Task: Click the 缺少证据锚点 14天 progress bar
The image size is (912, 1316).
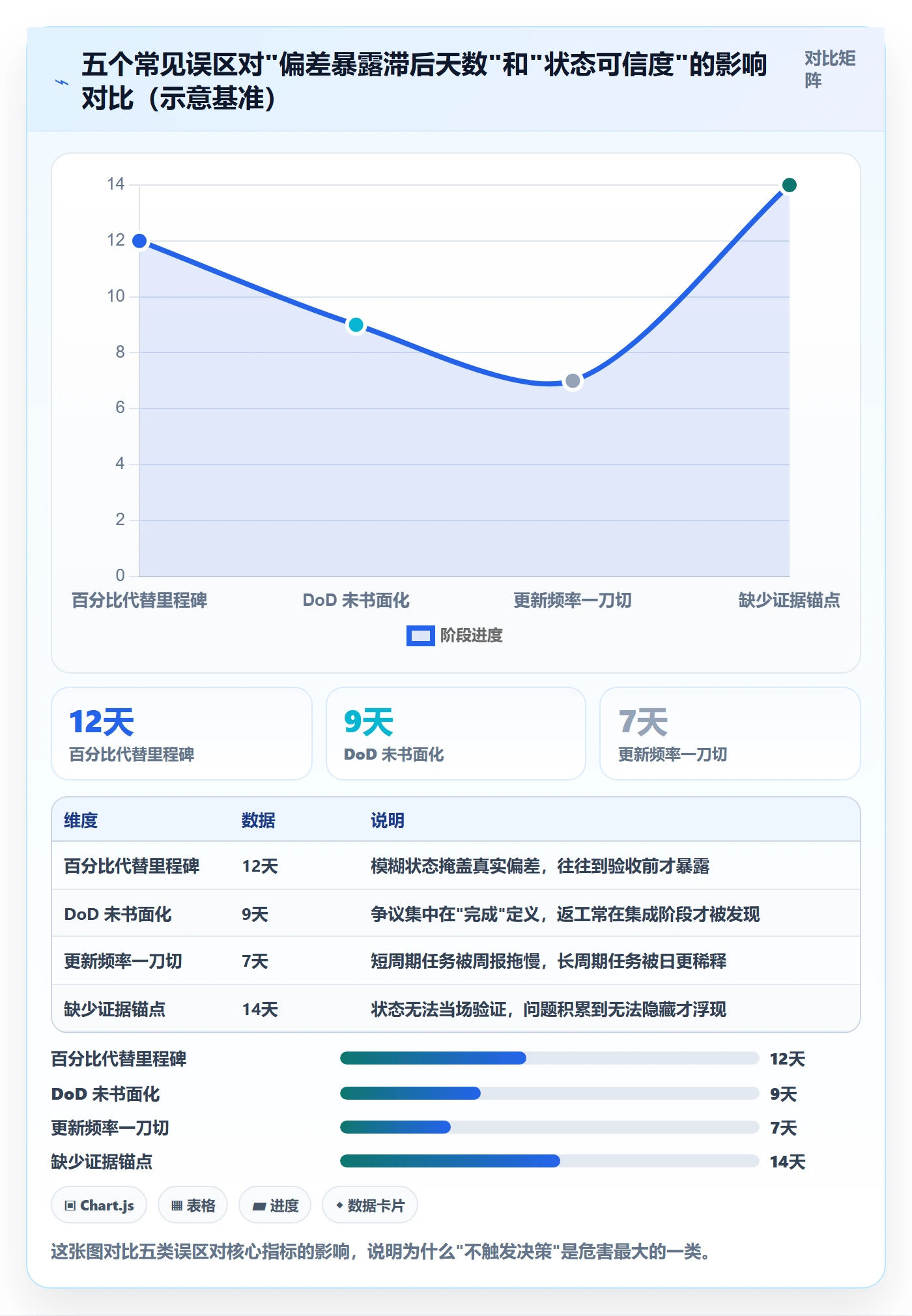Action: 549,1161
